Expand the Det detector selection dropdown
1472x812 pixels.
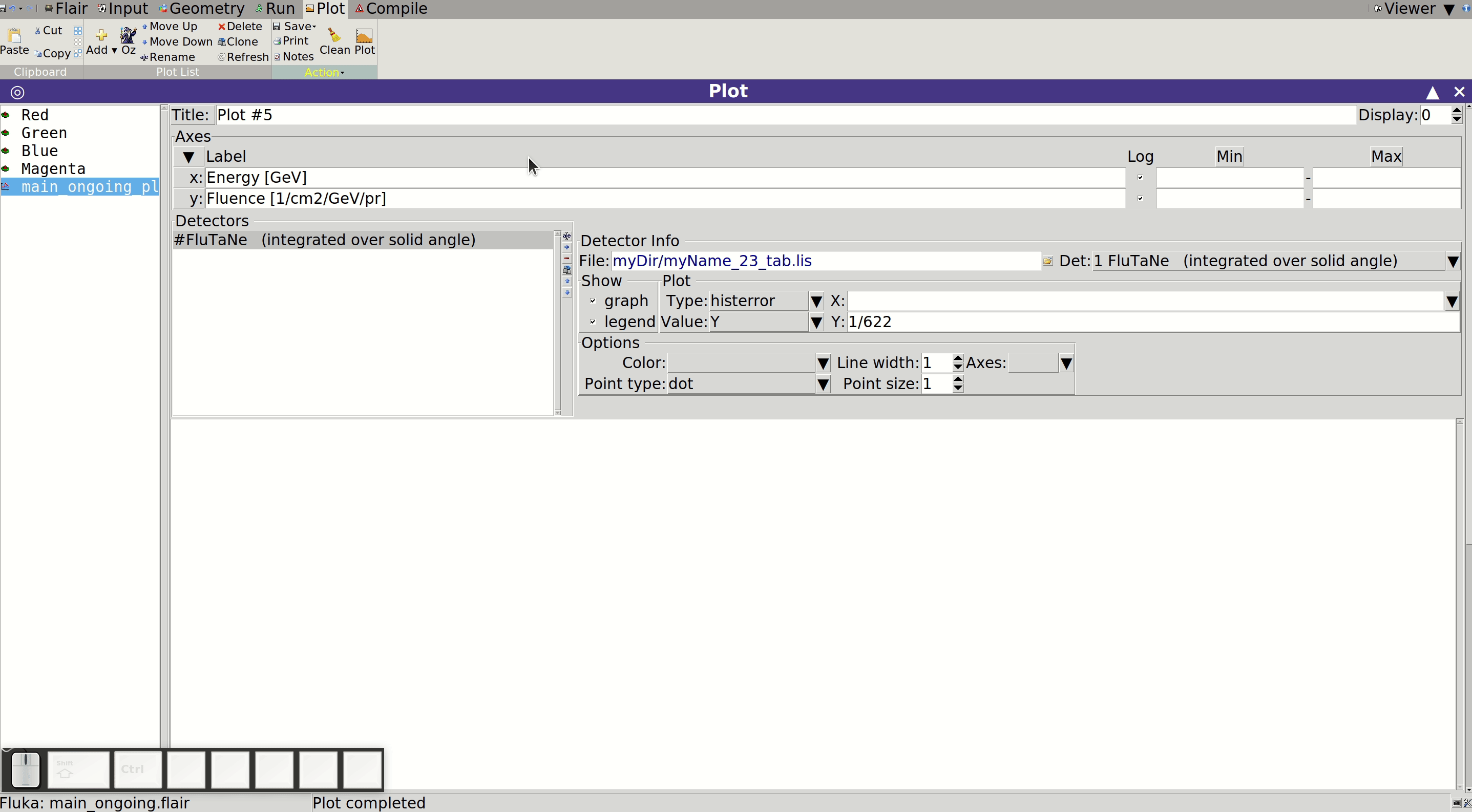[1453, 262]
